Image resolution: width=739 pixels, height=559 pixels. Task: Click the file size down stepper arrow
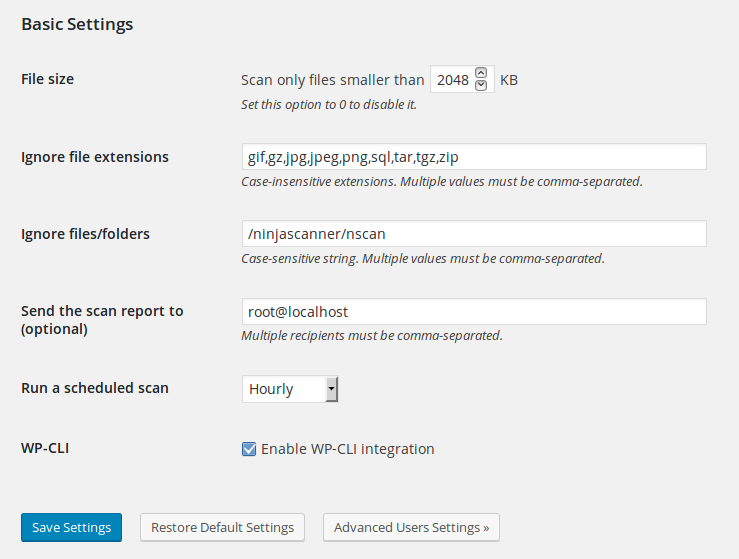click(x=481, y=86)
